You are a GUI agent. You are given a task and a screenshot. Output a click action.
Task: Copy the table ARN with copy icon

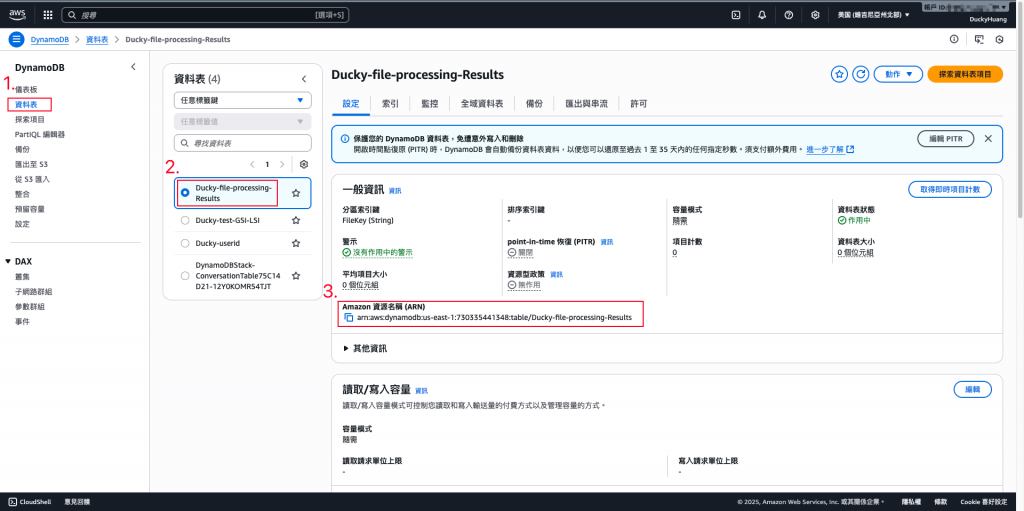[349, 318]
